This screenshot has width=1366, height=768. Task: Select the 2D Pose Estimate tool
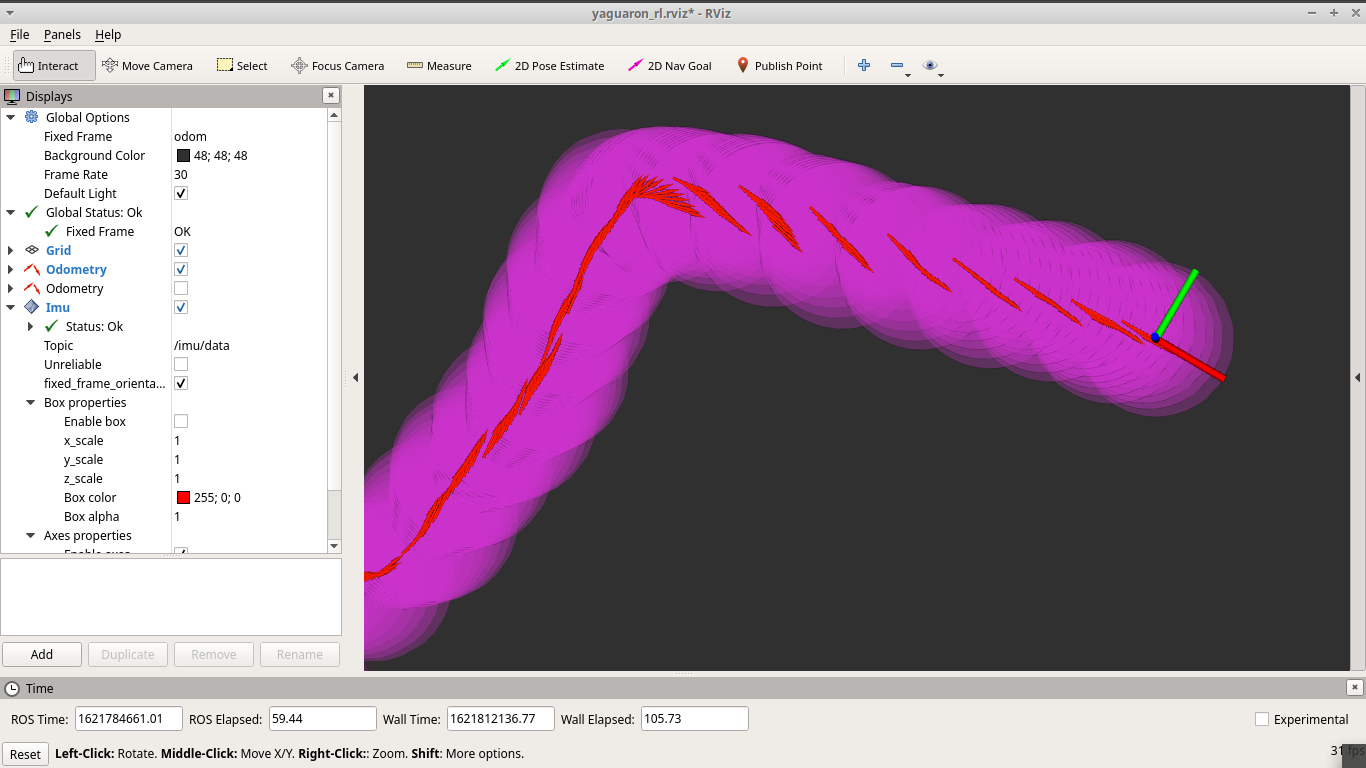(549, 66)
